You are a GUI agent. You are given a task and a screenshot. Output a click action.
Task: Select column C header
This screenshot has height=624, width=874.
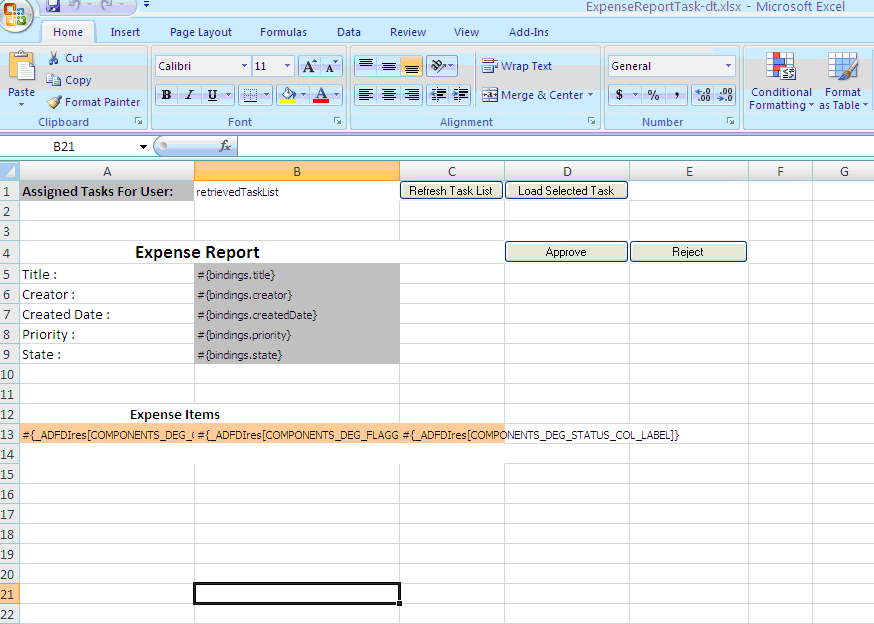pos(452,171)
